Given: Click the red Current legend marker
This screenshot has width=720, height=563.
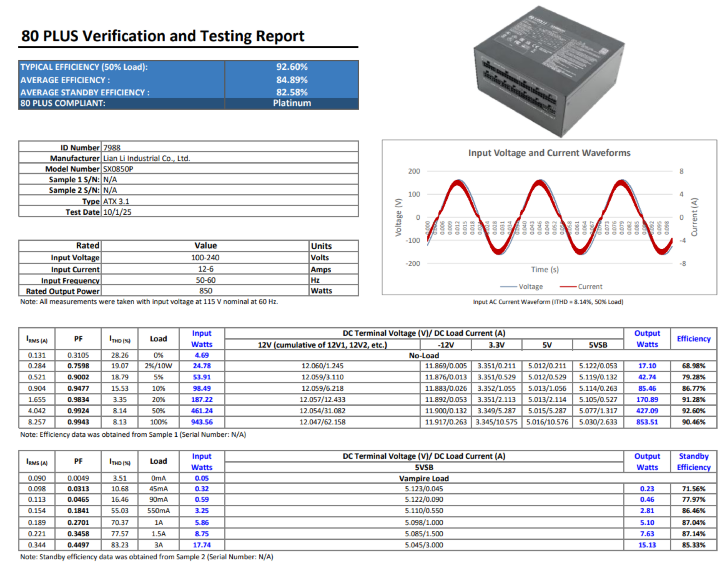Looking at the screenshot, I should (x=568, y=287).
